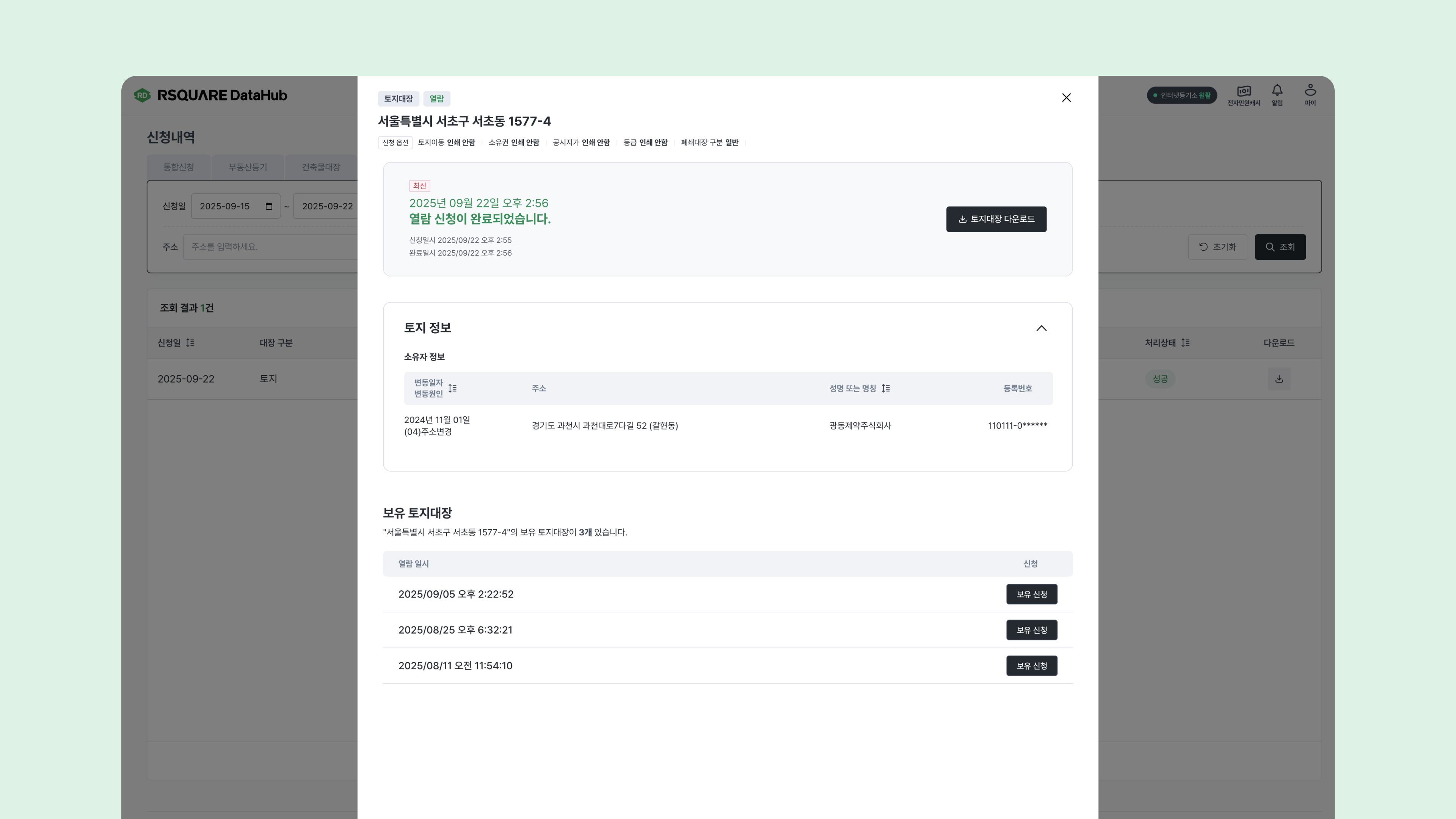Sort results by 처리상태 icon

(1185, 342)
